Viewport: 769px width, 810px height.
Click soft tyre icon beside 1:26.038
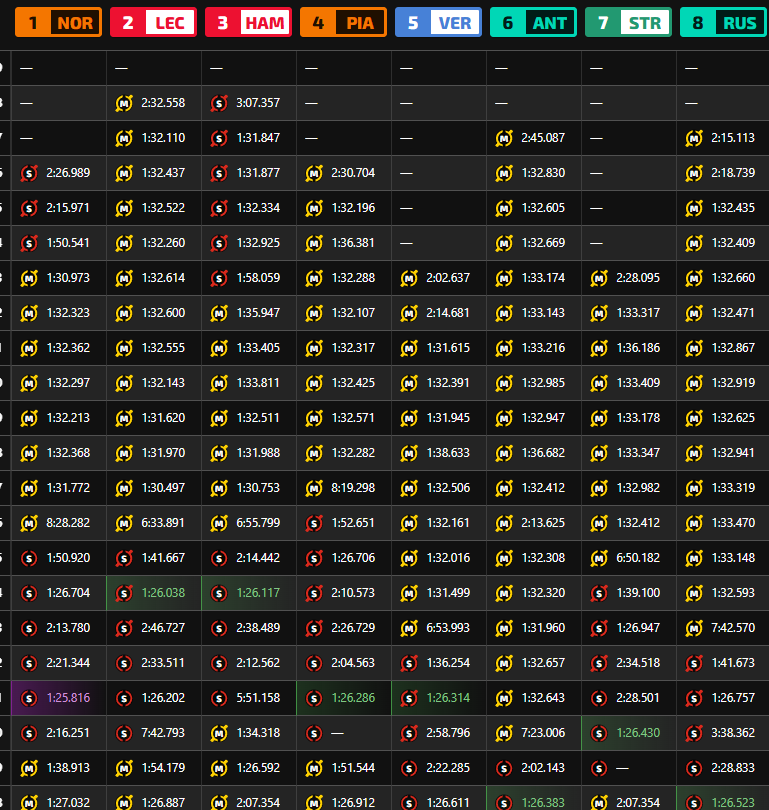click(124, 594)
